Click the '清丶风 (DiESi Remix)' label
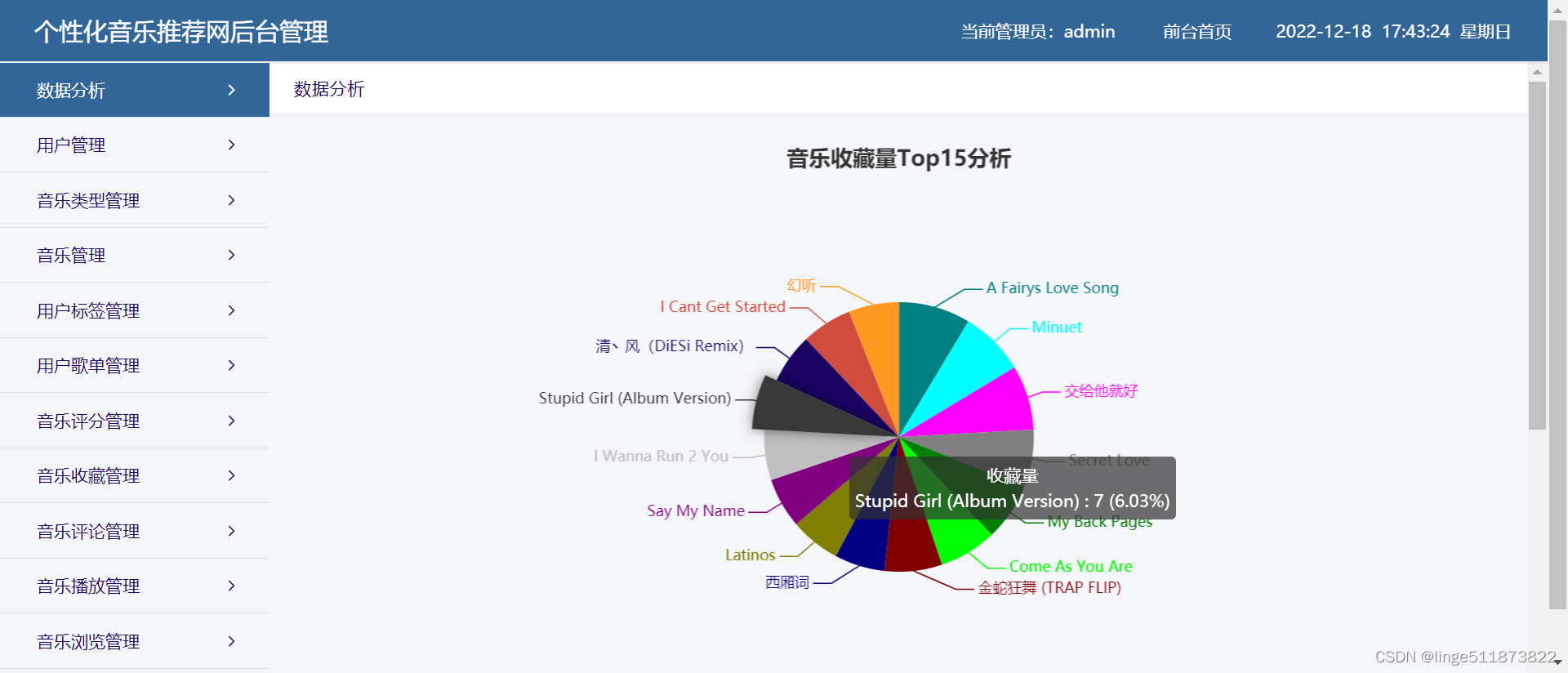Screen dimensions: 1568x673 [x=670, y=345]
